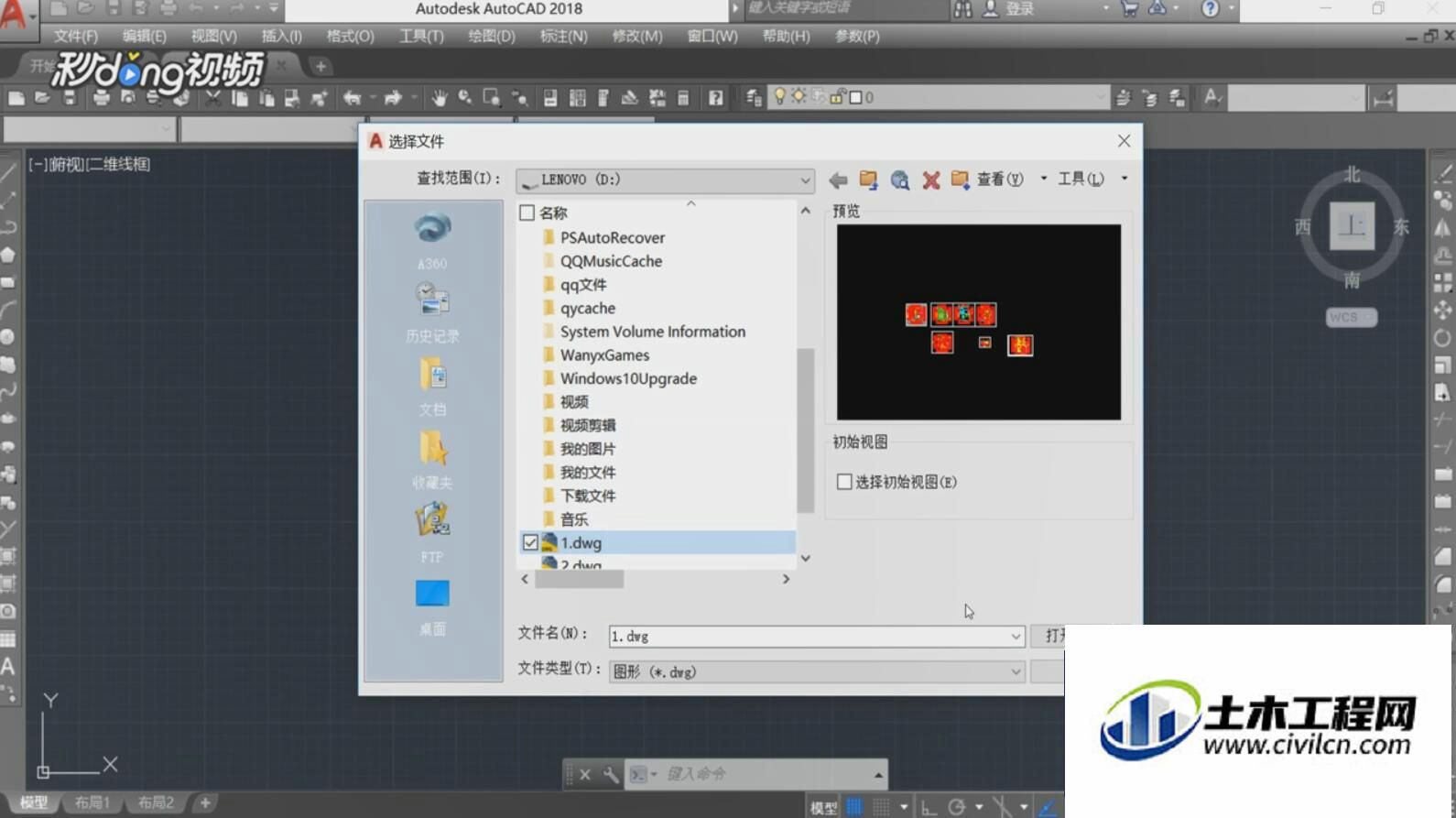Click the drawing preview thumbnail
Image resolution: width=1456 pixels, height=818 pixels.
coord(978,322)
